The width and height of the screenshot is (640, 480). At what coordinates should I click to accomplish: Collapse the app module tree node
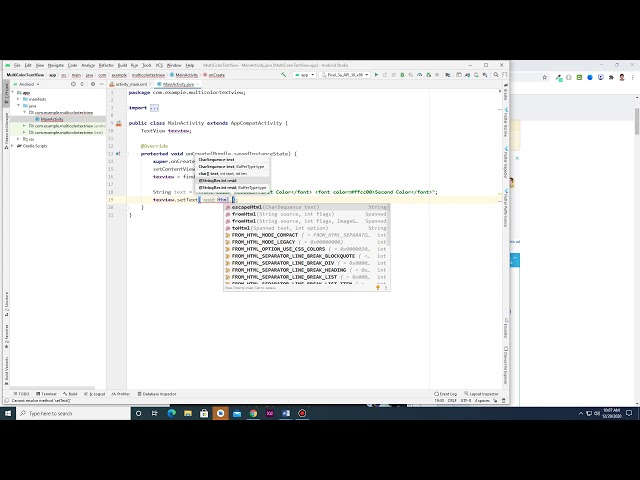pos(13,93)
